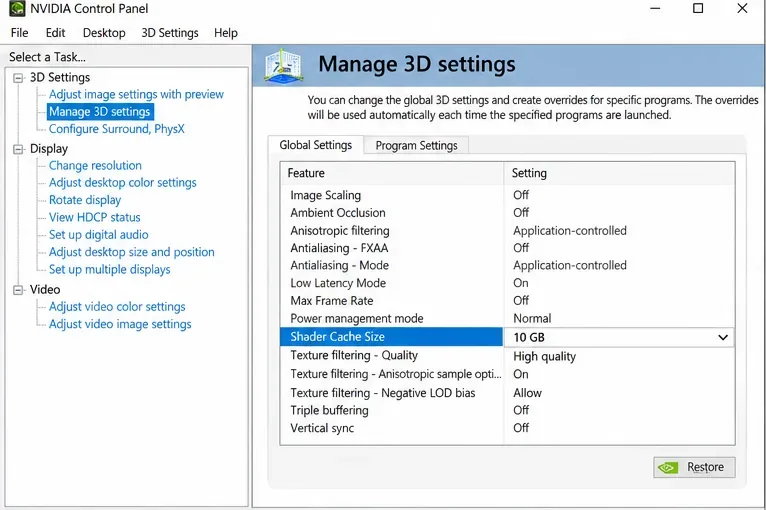The image size is (766, 510).
Task: Collapse the Video tree node
Action: point(18,290)
